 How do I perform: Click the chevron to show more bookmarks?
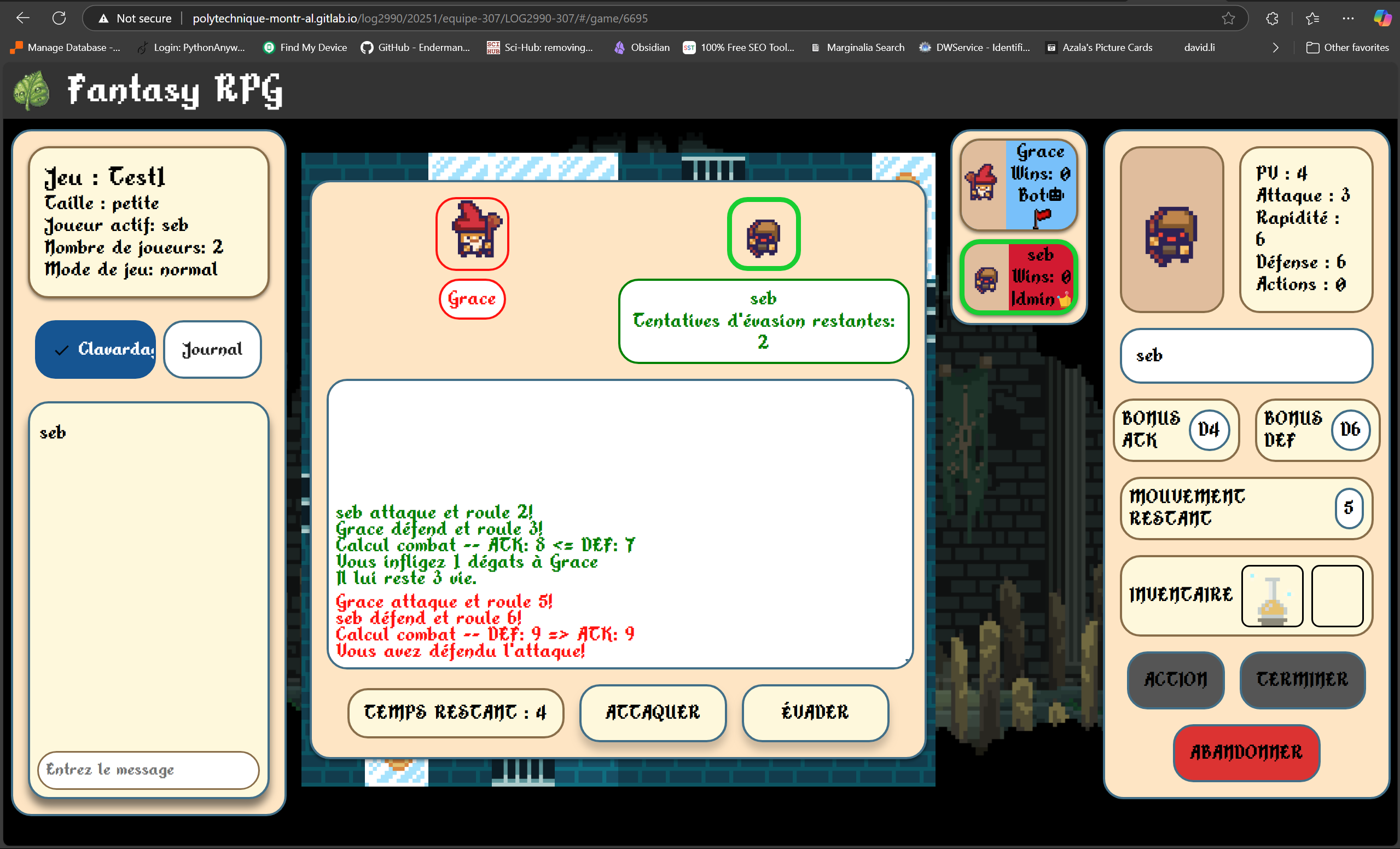click(1276, 47)
